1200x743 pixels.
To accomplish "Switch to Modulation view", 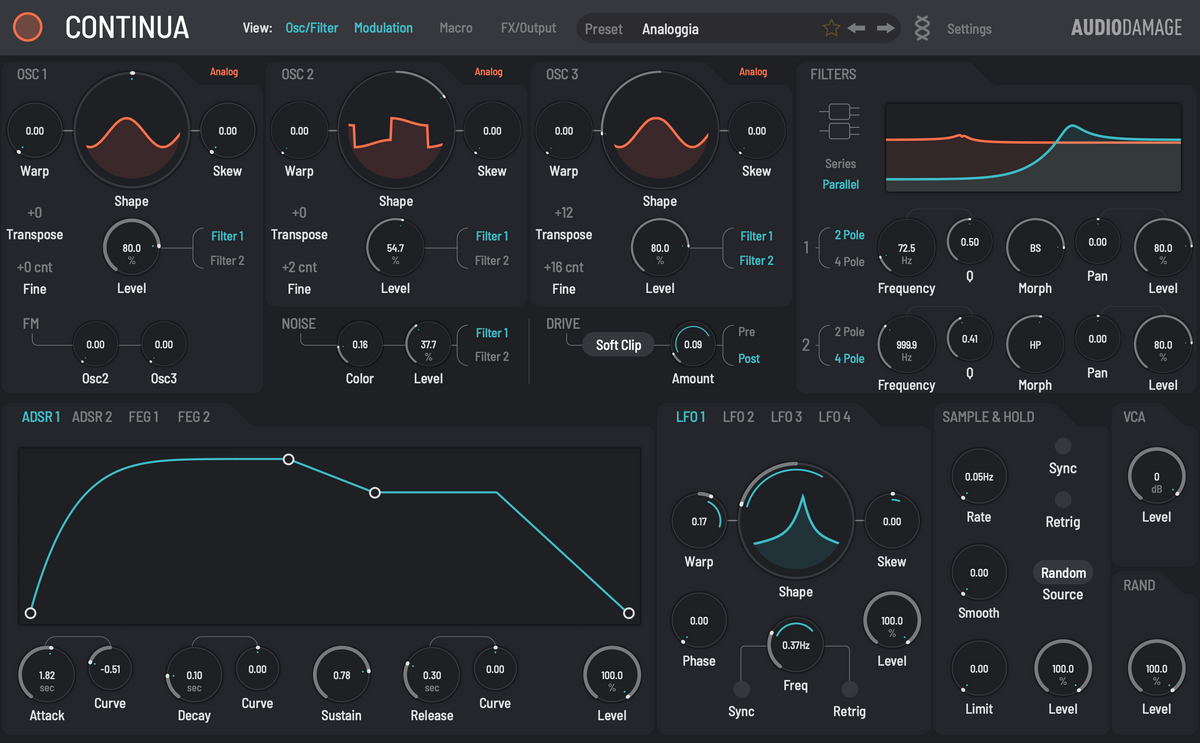I will pos(383,28).
